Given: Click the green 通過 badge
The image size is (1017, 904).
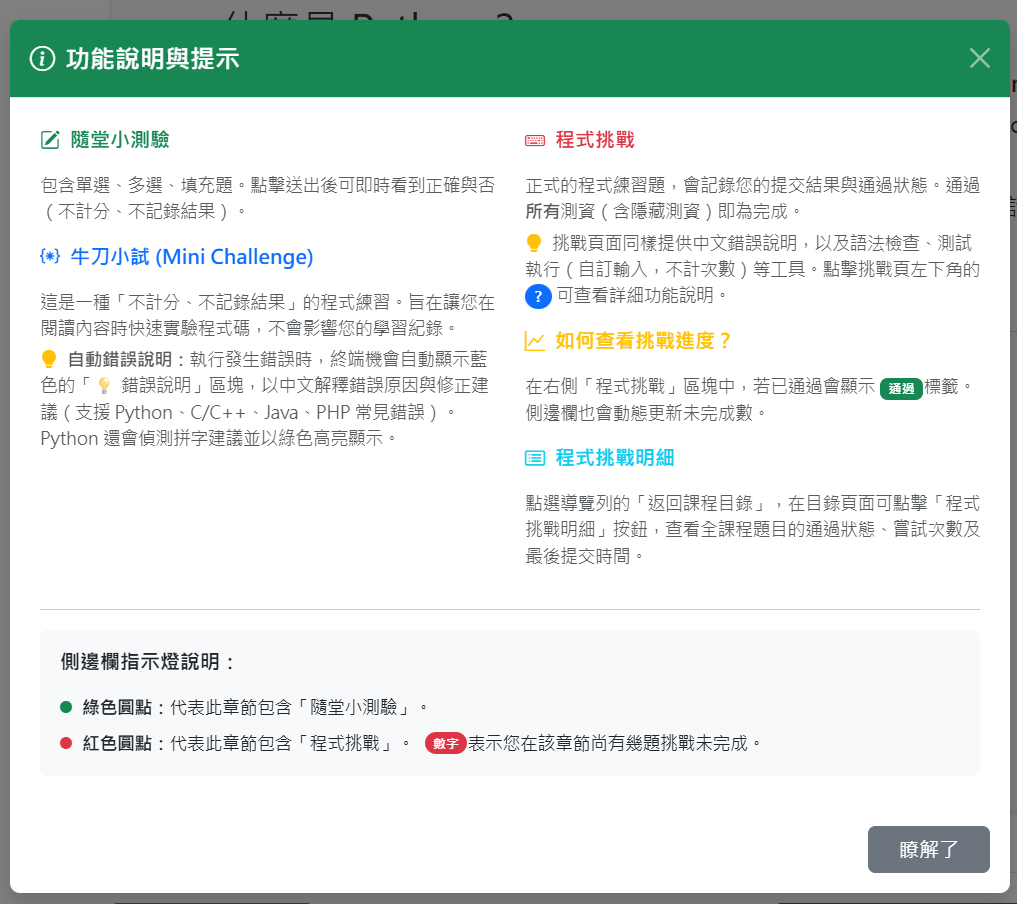Looking at the screenshot, I should (901, 389).
